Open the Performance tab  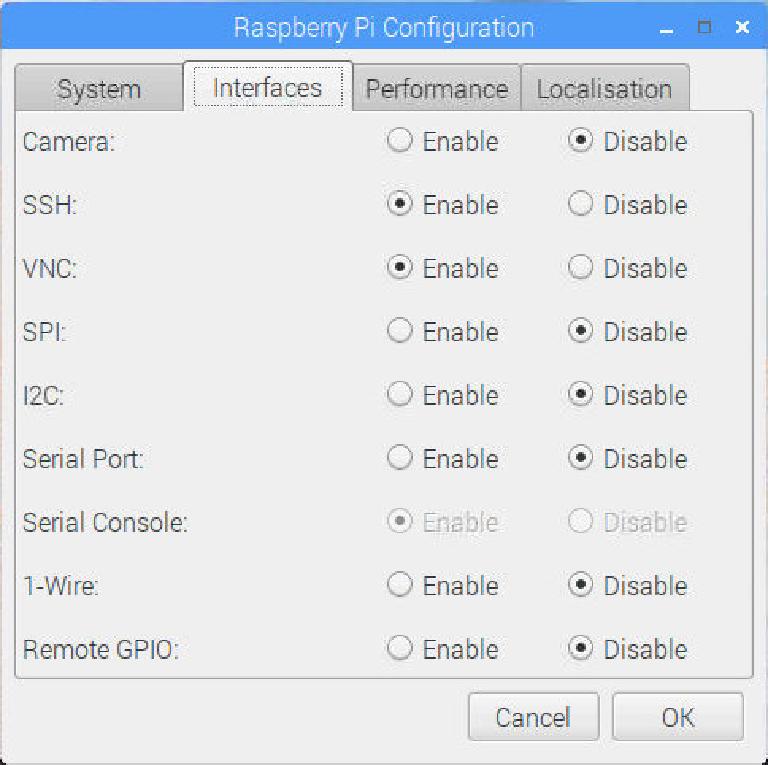click(436, 89)
